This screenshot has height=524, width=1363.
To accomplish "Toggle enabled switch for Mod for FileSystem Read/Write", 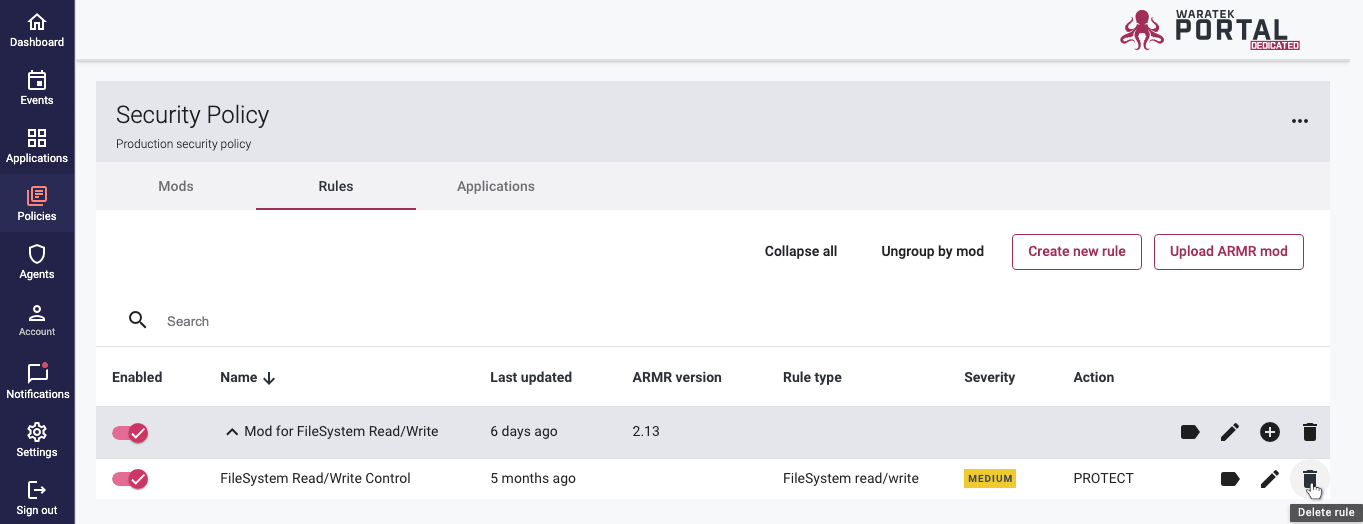I will coord(130,432).
